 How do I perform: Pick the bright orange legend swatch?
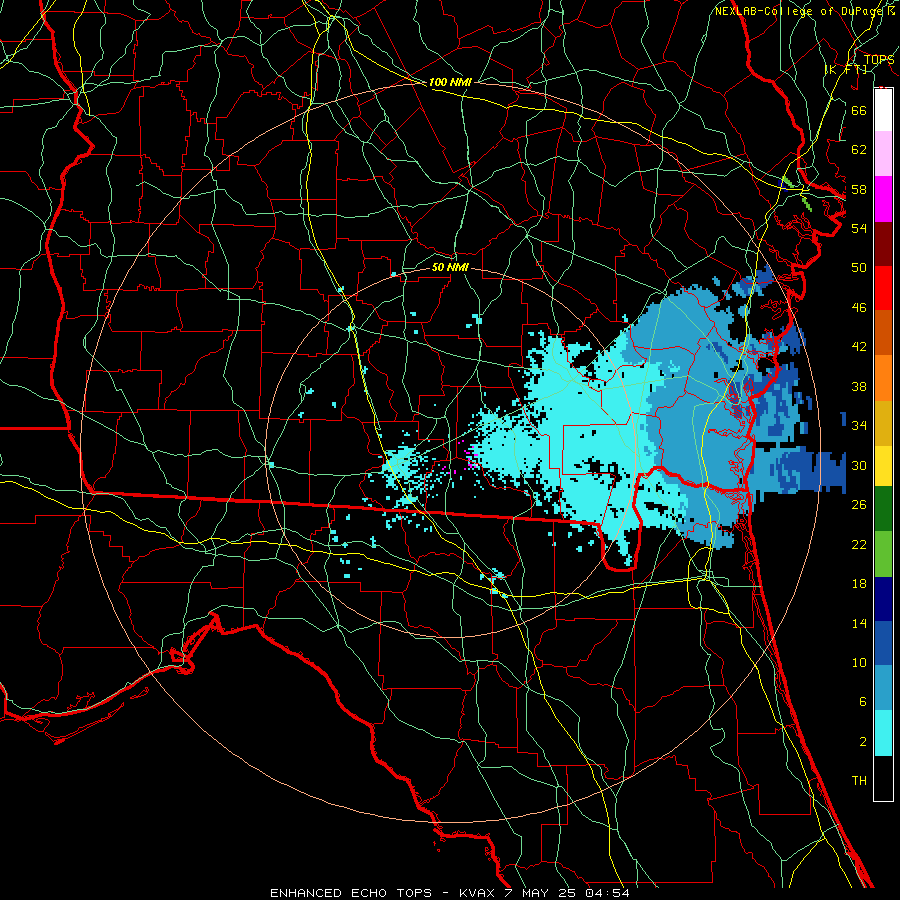click(x=883, y=378)
